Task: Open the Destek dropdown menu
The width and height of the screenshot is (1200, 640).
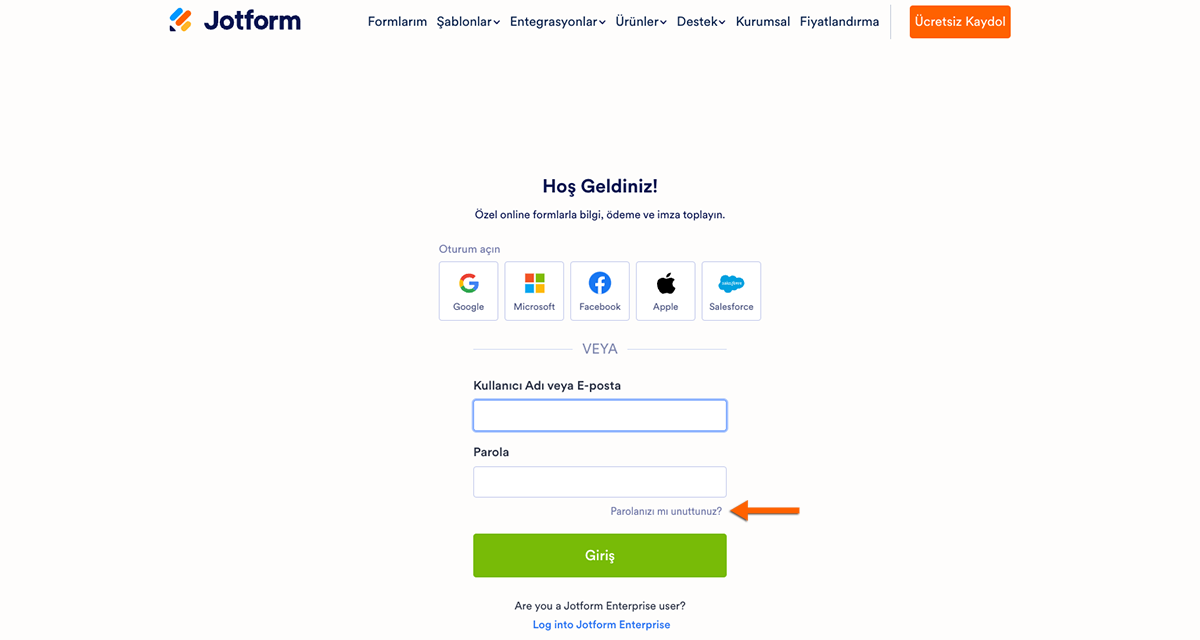Action: pyautogui.click(x=701, y=22)
